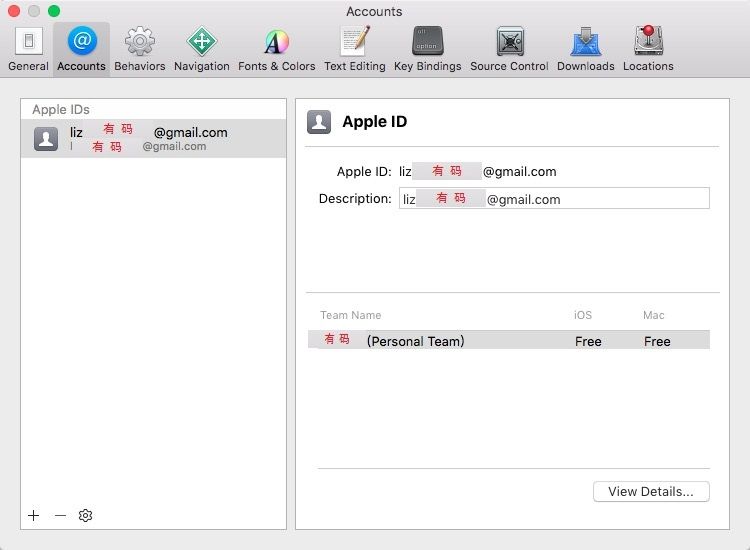Open the Locations preferences pane
Image resolution: width=750 pixels, height=550 pixels.
tap(648, 48)
